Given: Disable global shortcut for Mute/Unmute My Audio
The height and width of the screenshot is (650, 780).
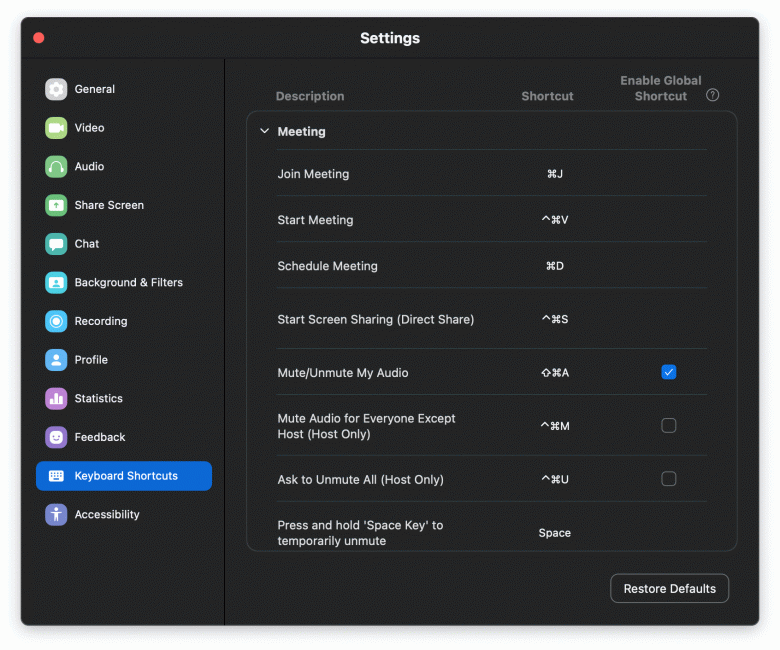Looking at the screenshot, I should (669, 372).
